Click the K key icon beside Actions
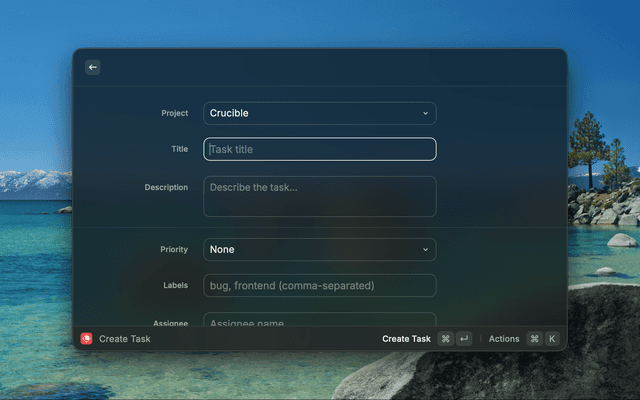Screen dimensions: 640x400 552,339
